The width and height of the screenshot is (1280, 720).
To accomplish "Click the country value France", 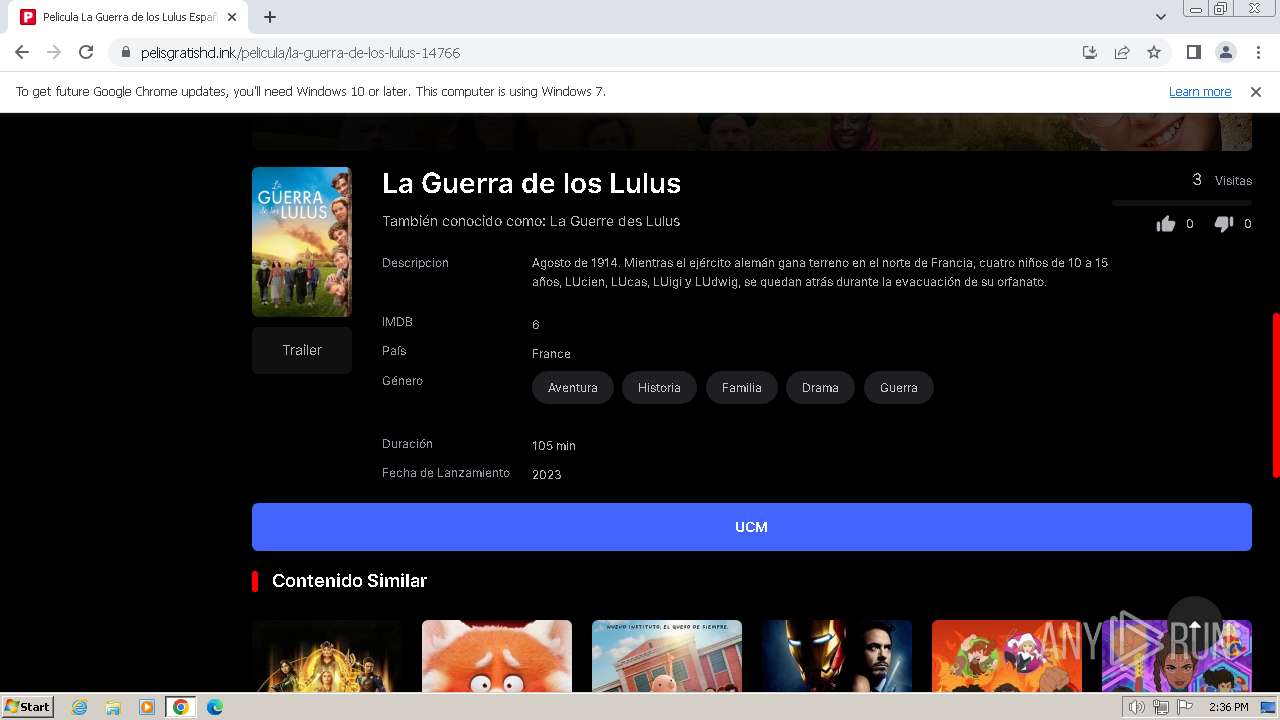I will [x=551, y=354].
